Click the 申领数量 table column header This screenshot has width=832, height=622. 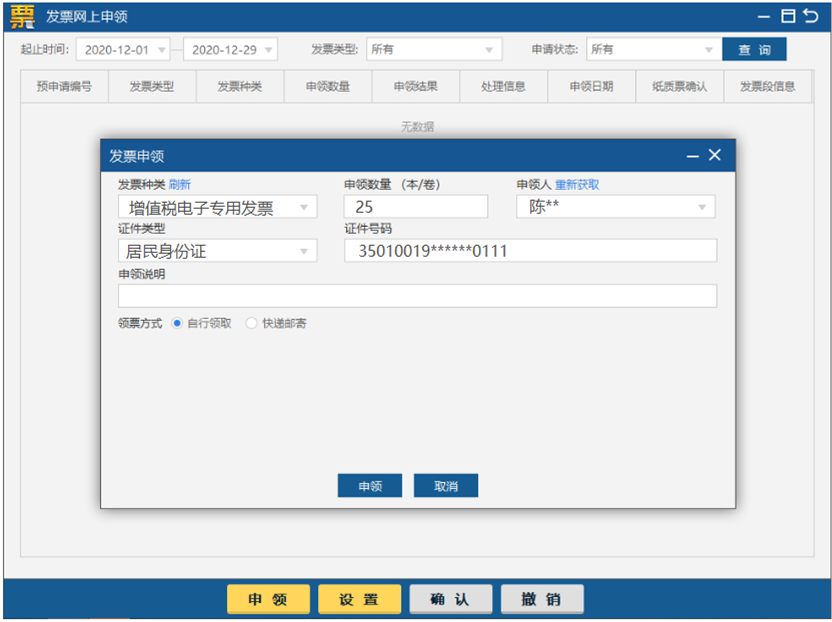point(328,87)
